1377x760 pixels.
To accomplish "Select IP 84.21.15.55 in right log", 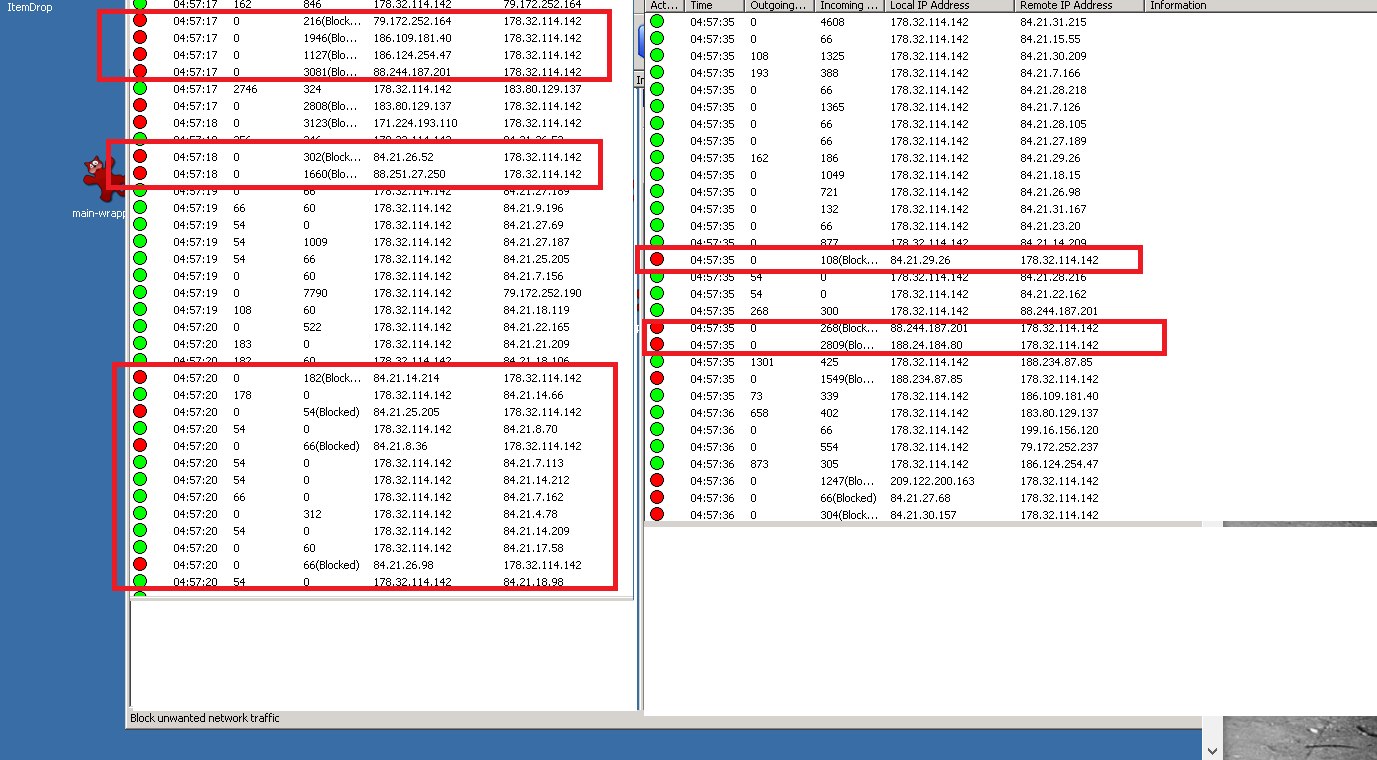I will click(1050, 39).
